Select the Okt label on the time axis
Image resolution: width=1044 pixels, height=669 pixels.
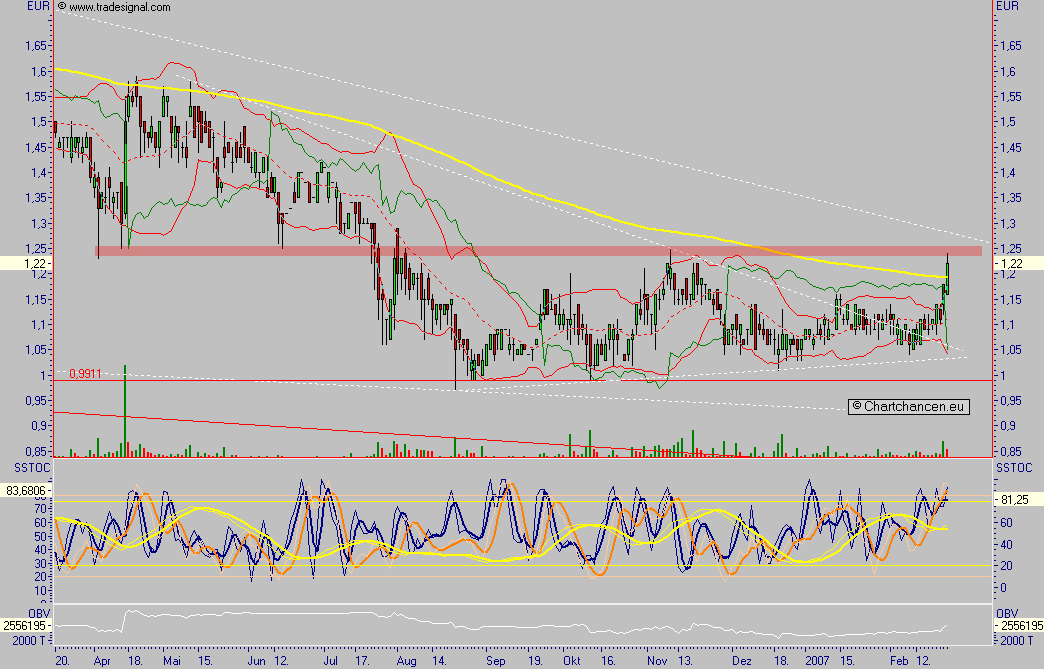[x=571, y=661]
